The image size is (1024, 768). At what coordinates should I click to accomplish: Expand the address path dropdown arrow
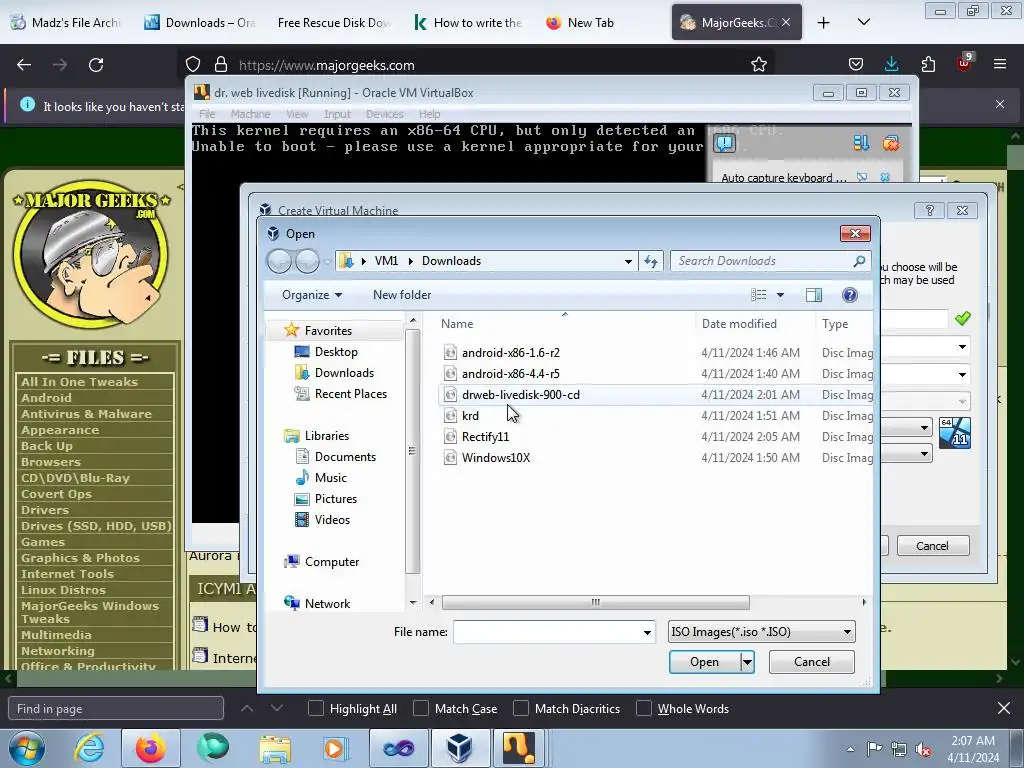[628, 261]
